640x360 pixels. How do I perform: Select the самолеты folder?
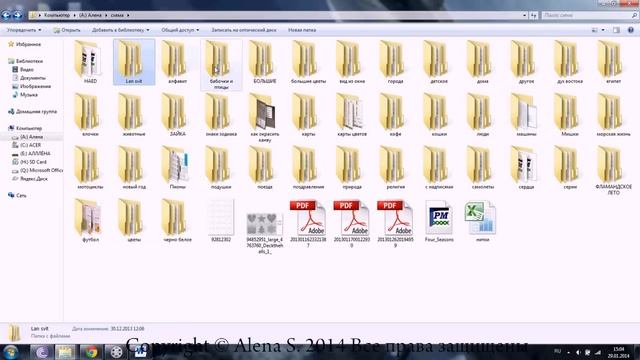coord(483,167)
